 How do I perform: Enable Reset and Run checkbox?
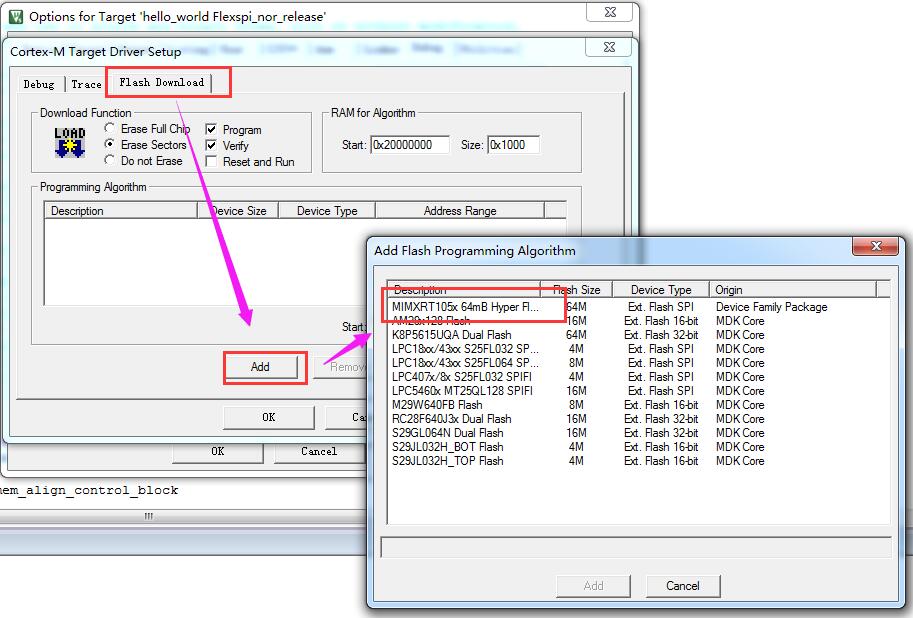click(211, 162)
